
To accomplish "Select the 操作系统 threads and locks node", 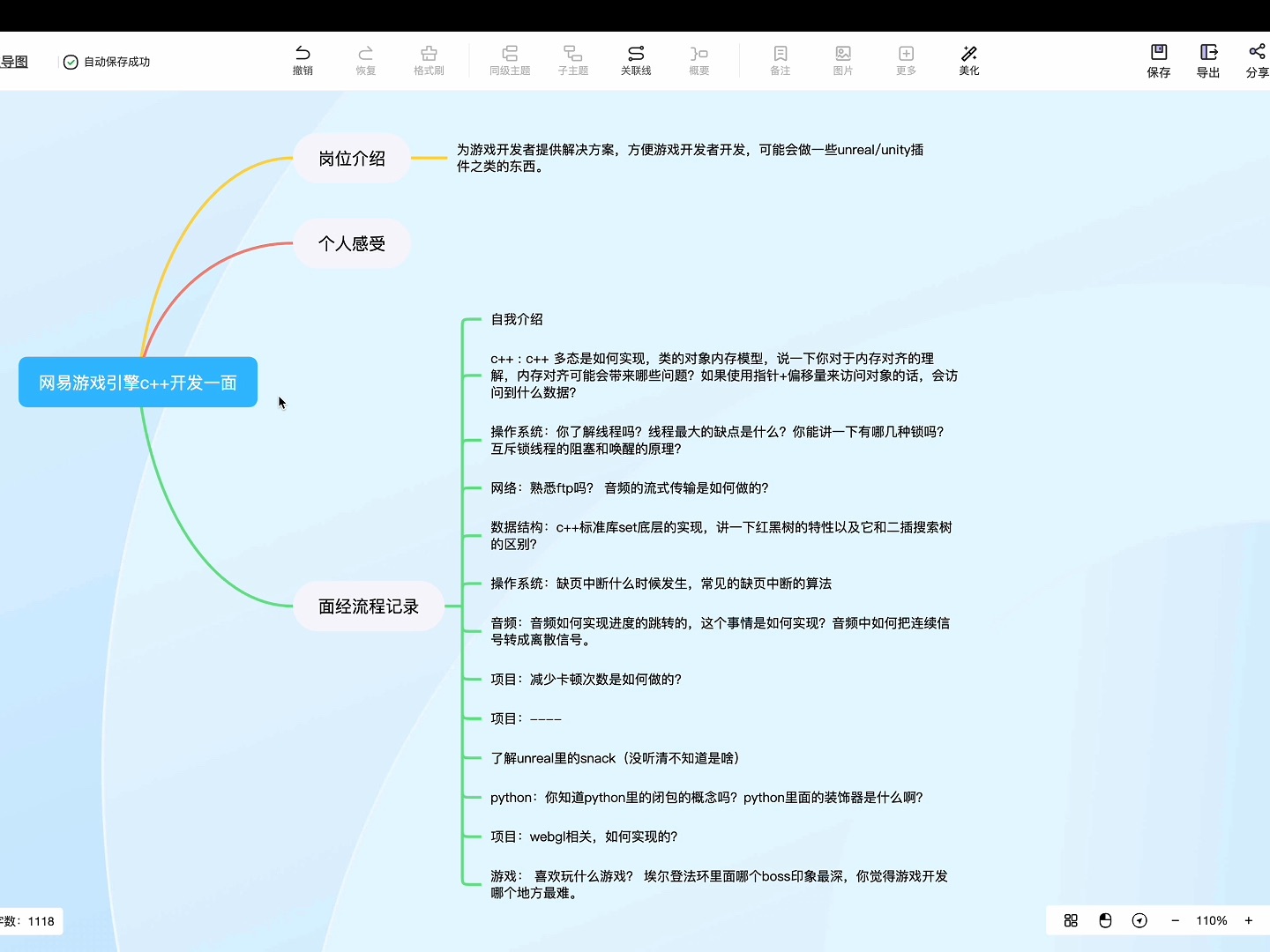I will click(x=717, y=440).
